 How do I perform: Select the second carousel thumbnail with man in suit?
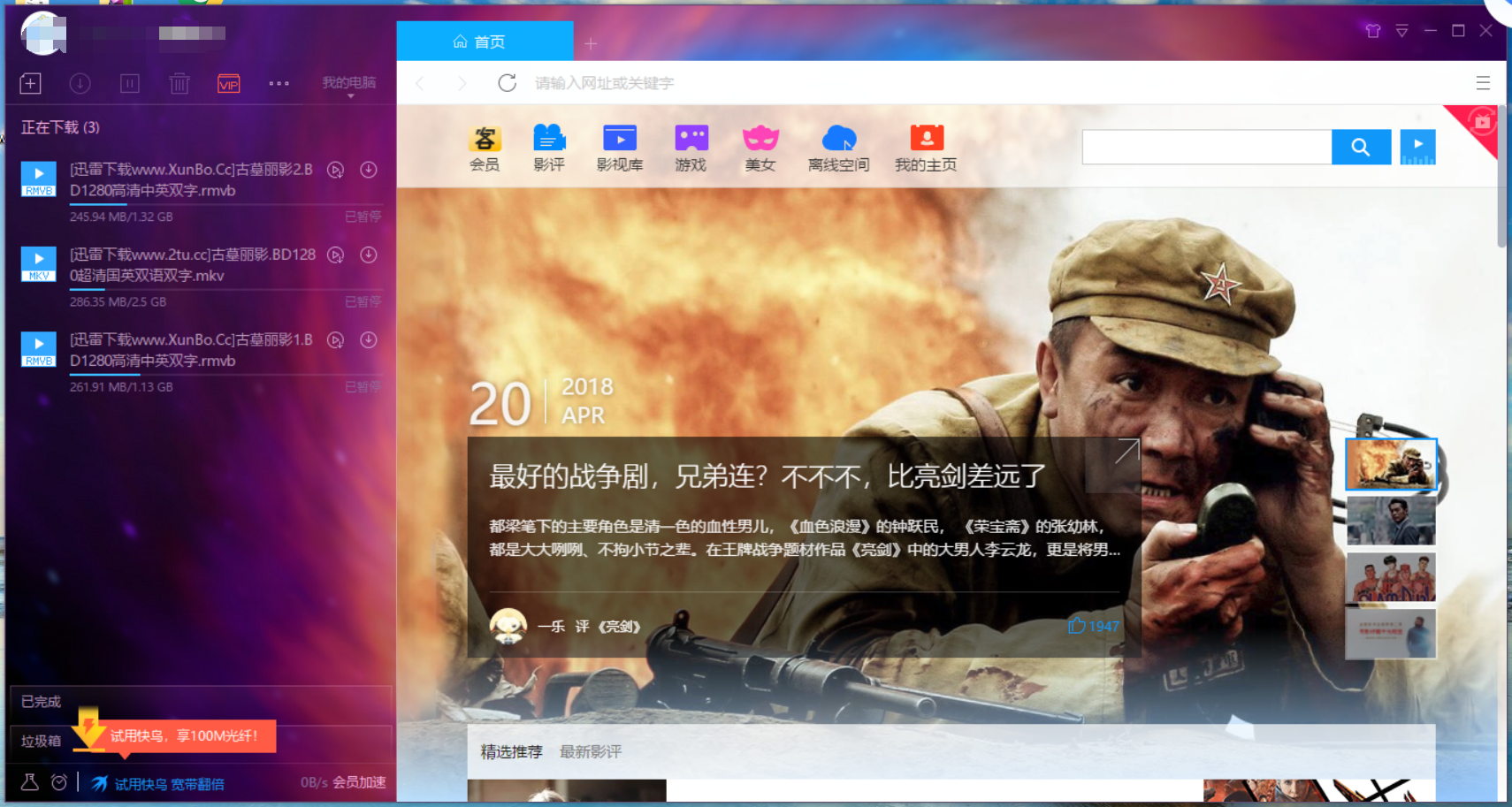tap(1391, 521)
